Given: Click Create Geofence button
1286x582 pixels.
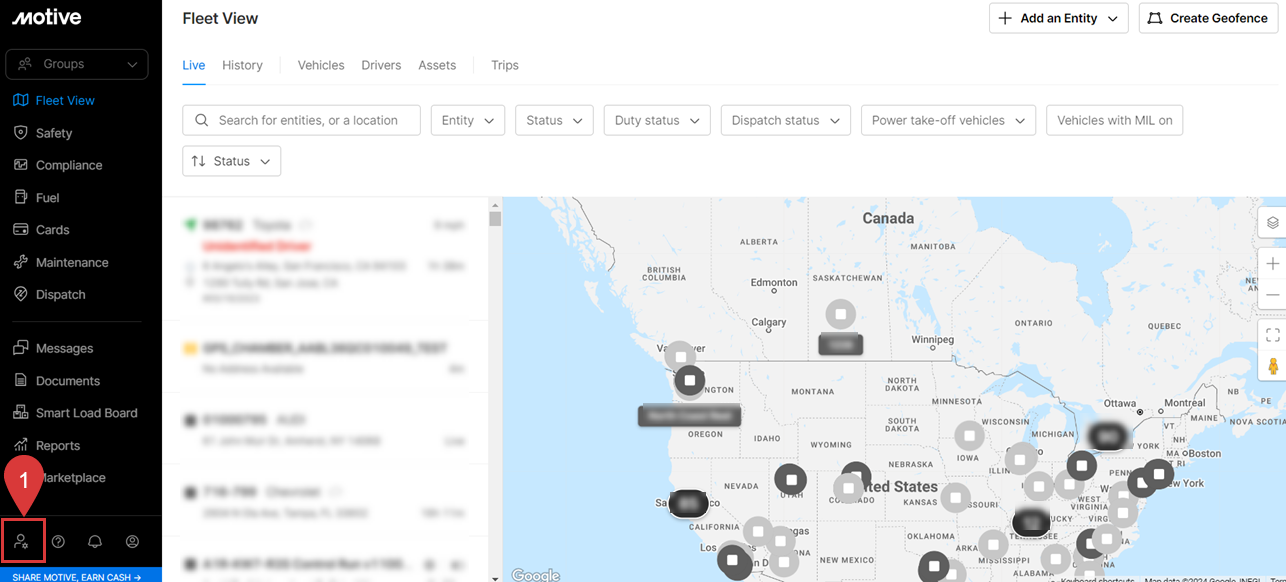Looking at the screenshot, I should [1208, 18].
